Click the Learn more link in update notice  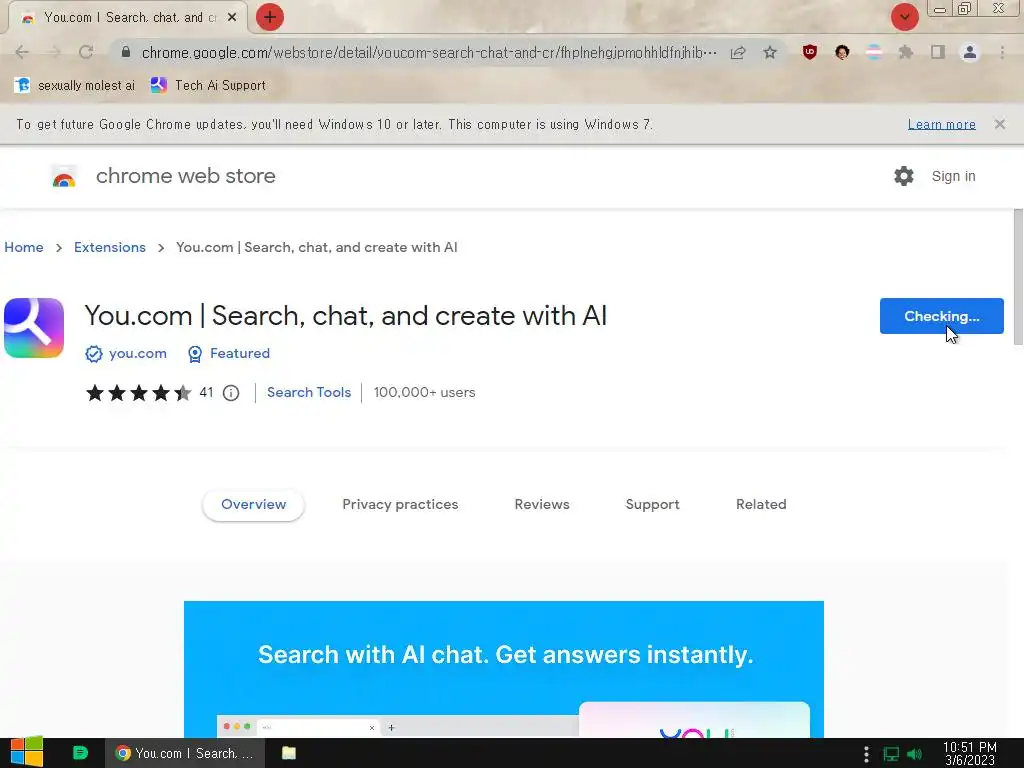click(x=941, y=124)
